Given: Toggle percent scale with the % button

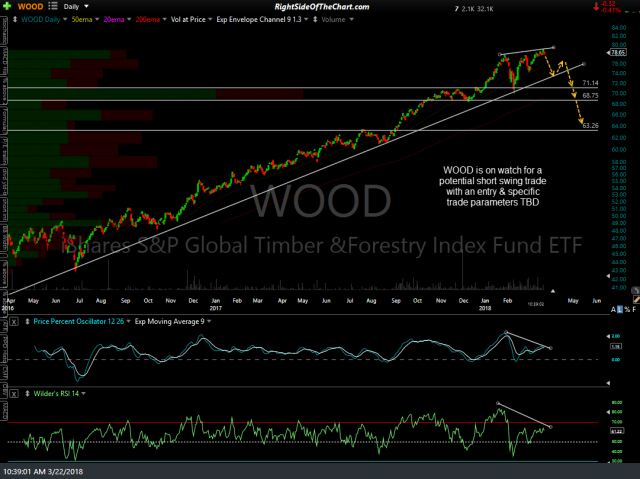Looking at the screenshot, I should pos(627,310).
